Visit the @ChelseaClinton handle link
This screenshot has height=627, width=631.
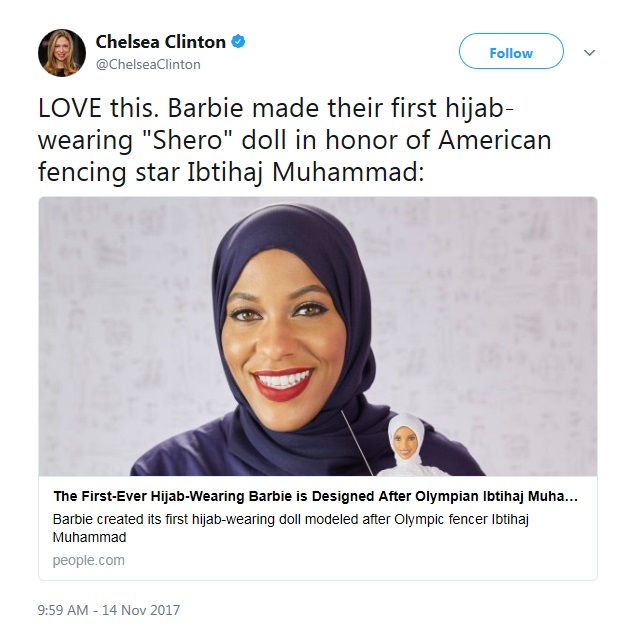pos(148,64)
